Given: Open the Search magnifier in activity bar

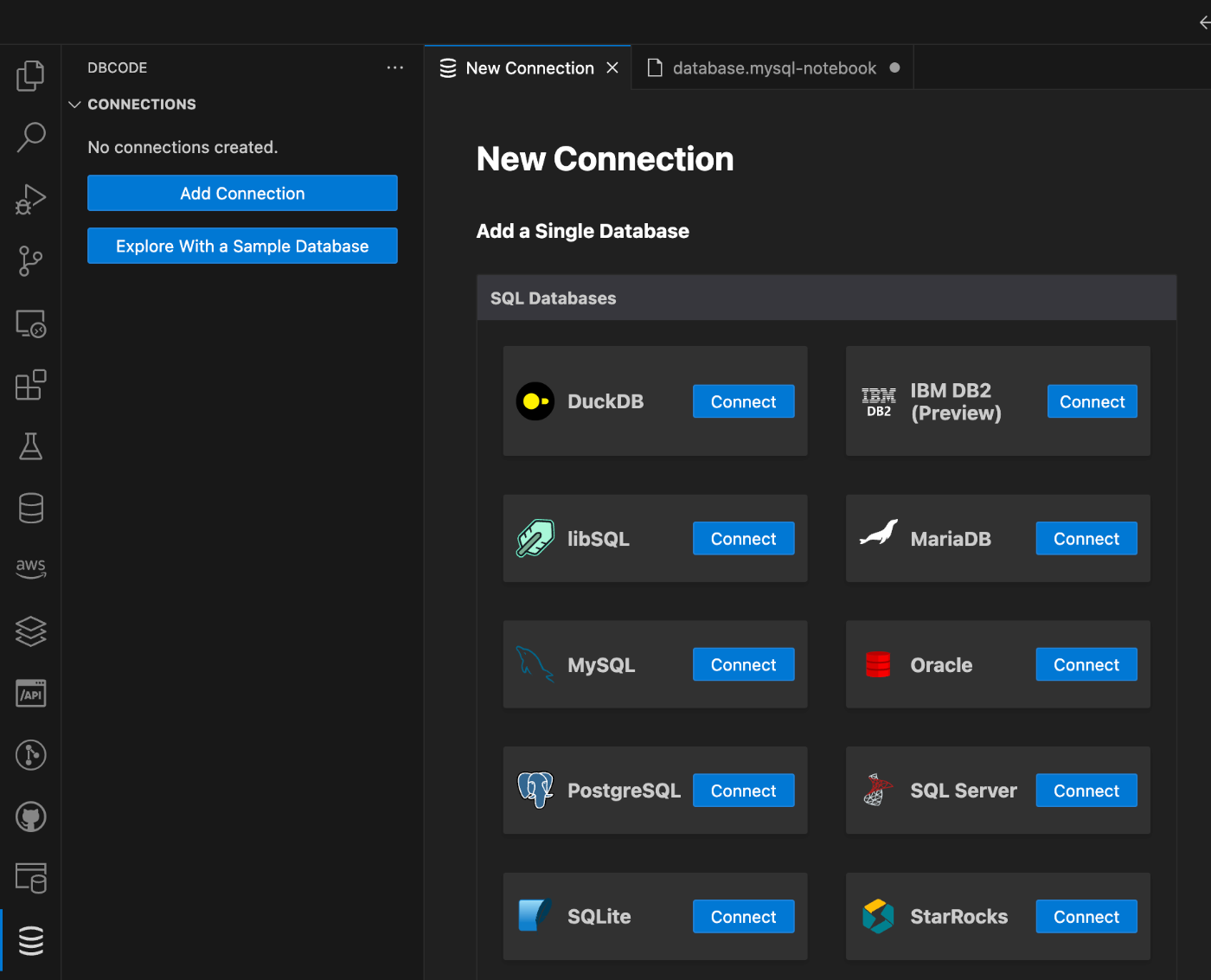Looking at the screenshot, I should click(30, 137).
